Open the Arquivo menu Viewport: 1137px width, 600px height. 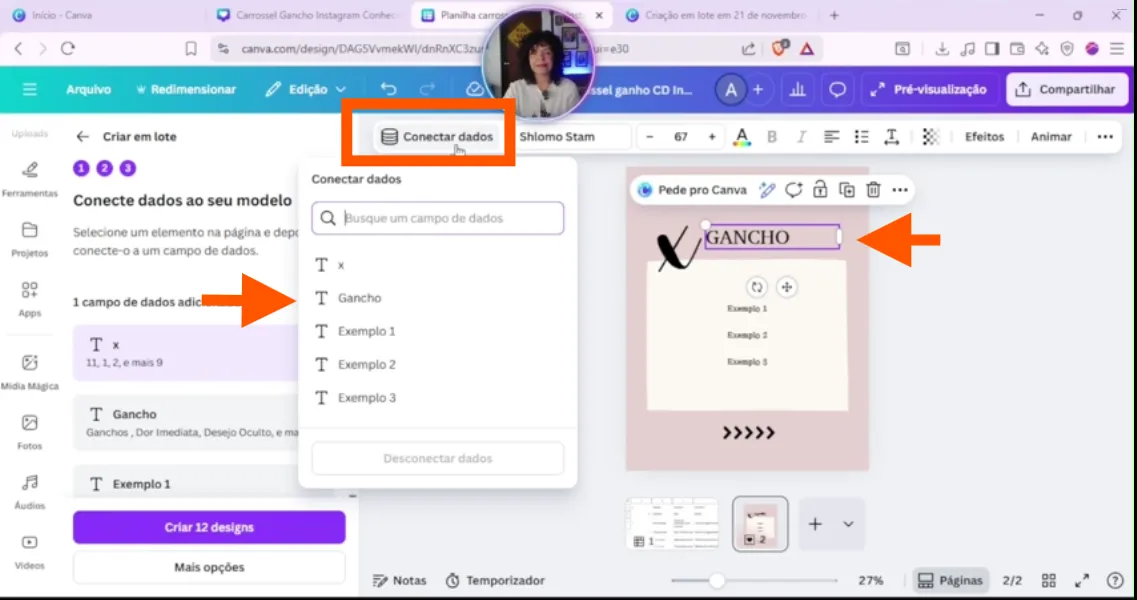tap(88, 89)
